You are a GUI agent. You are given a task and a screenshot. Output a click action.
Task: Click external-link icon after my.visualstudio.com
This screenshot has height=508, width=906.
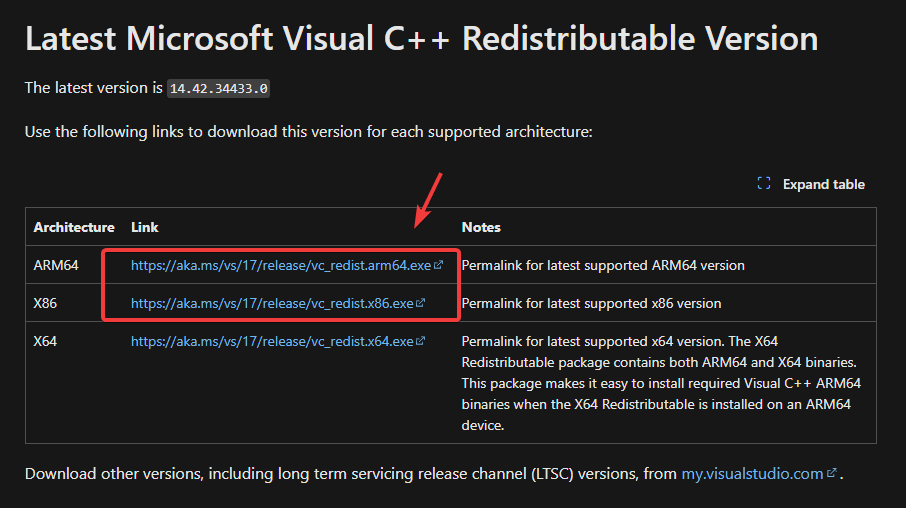(x=832, y=473)
